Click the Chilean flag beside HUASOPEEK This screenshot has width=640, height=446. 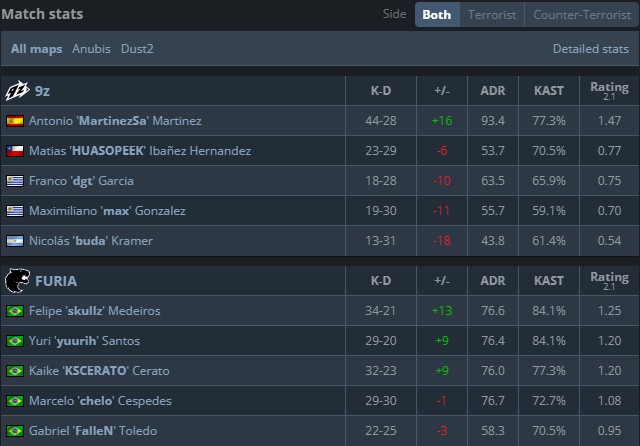click(x=15, y=151)
